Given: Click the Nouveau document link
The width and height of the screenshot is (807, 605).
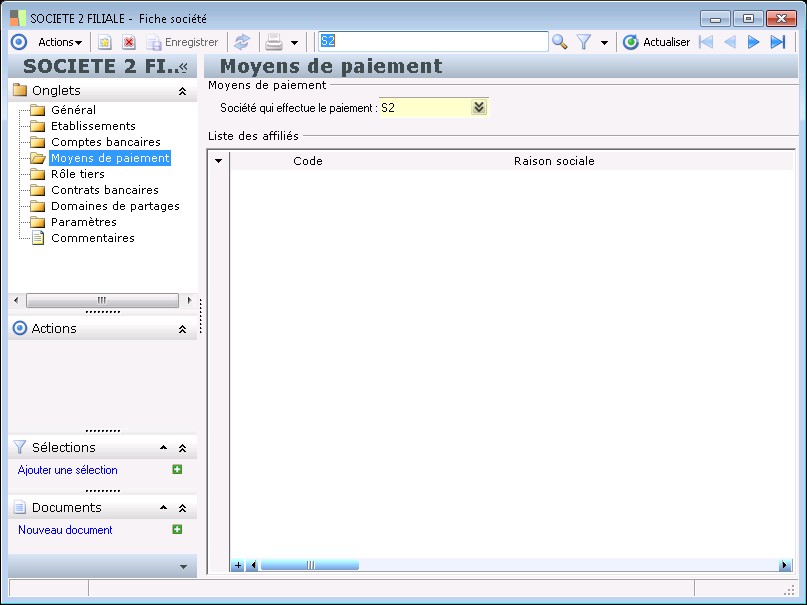Looking at the screenshot, I should [x=65, y=530].
